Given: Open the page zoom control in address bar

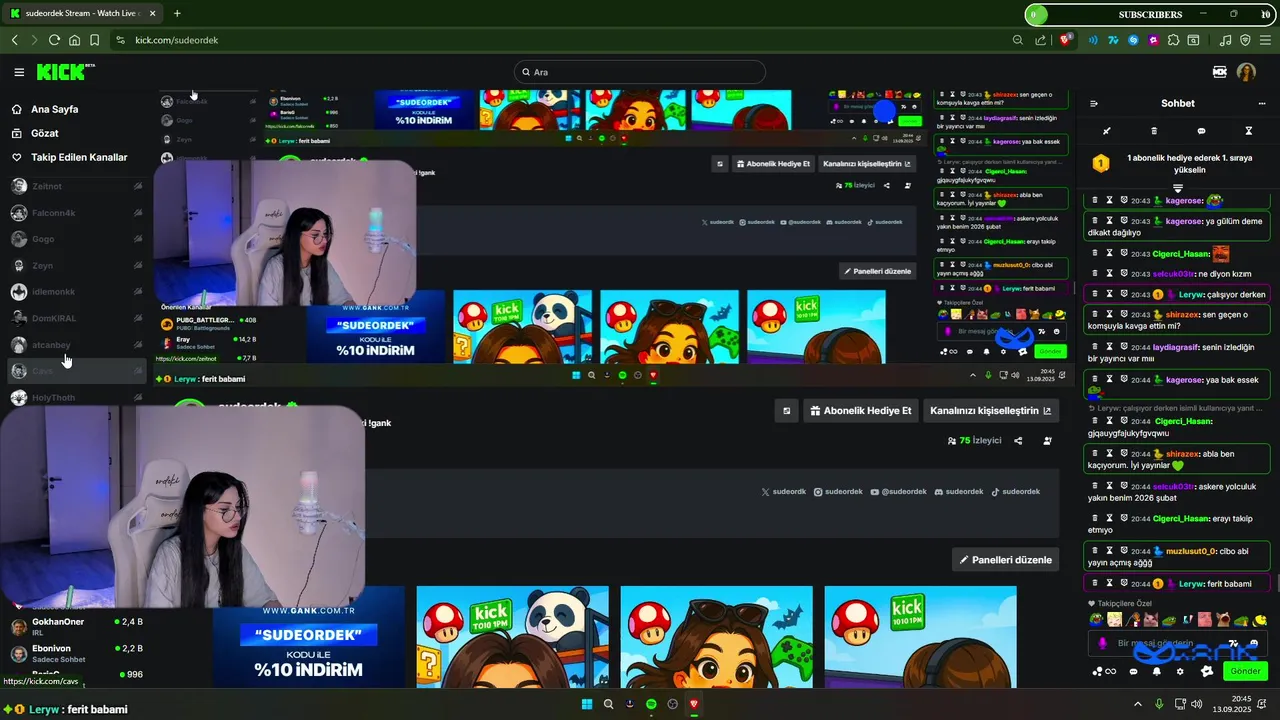Looking at the screenshot, I should tap(1018, 40).
